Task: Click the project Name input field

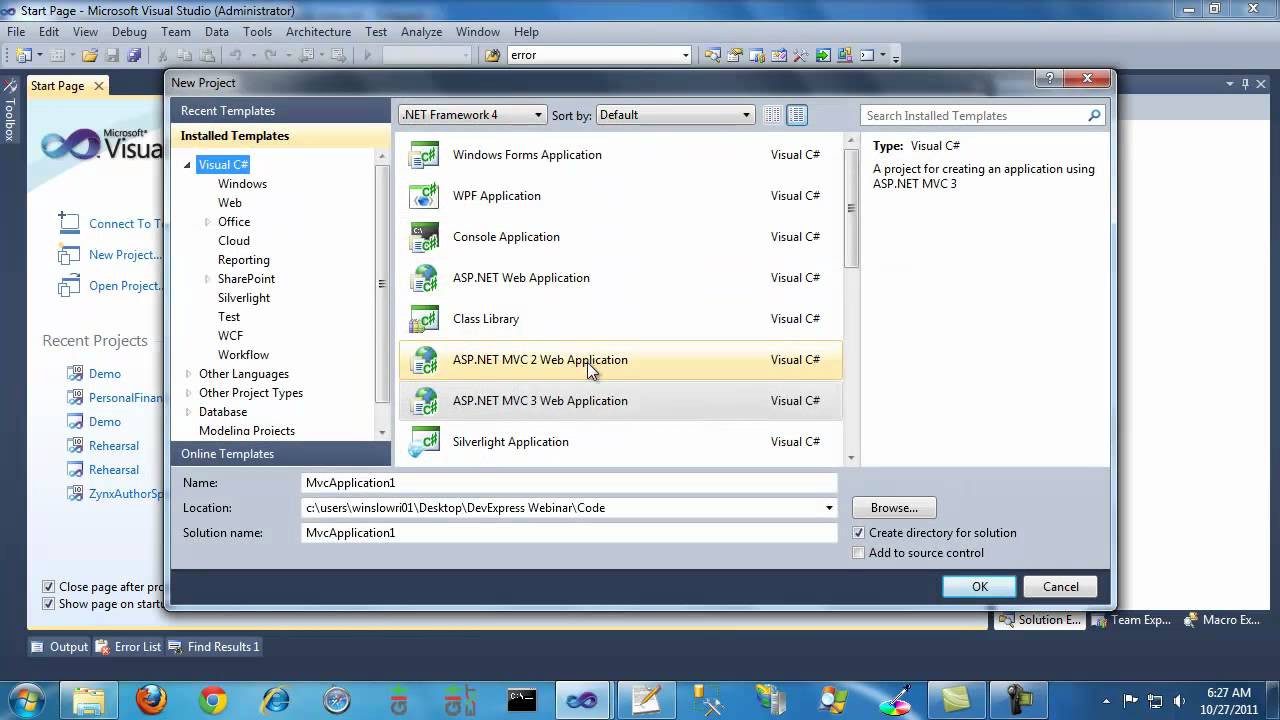Action: coord(569,483)
